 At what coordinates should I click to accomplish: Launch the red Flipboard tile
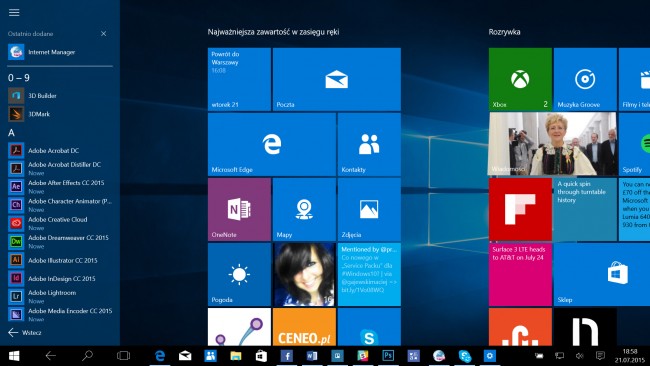coord(520,209)
